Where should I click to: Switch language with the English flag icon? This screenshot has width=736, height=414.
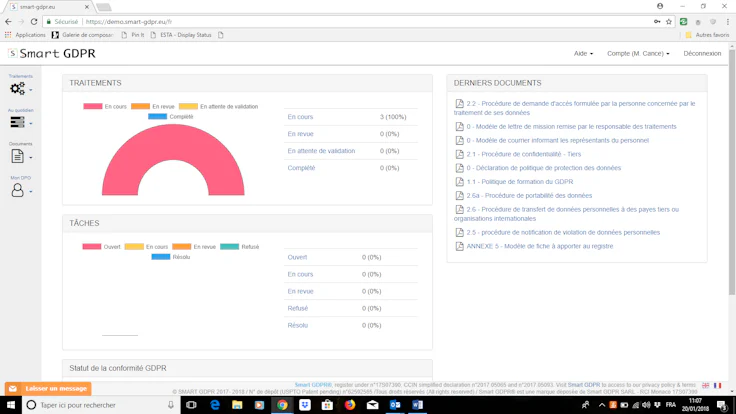pos(705,385)
